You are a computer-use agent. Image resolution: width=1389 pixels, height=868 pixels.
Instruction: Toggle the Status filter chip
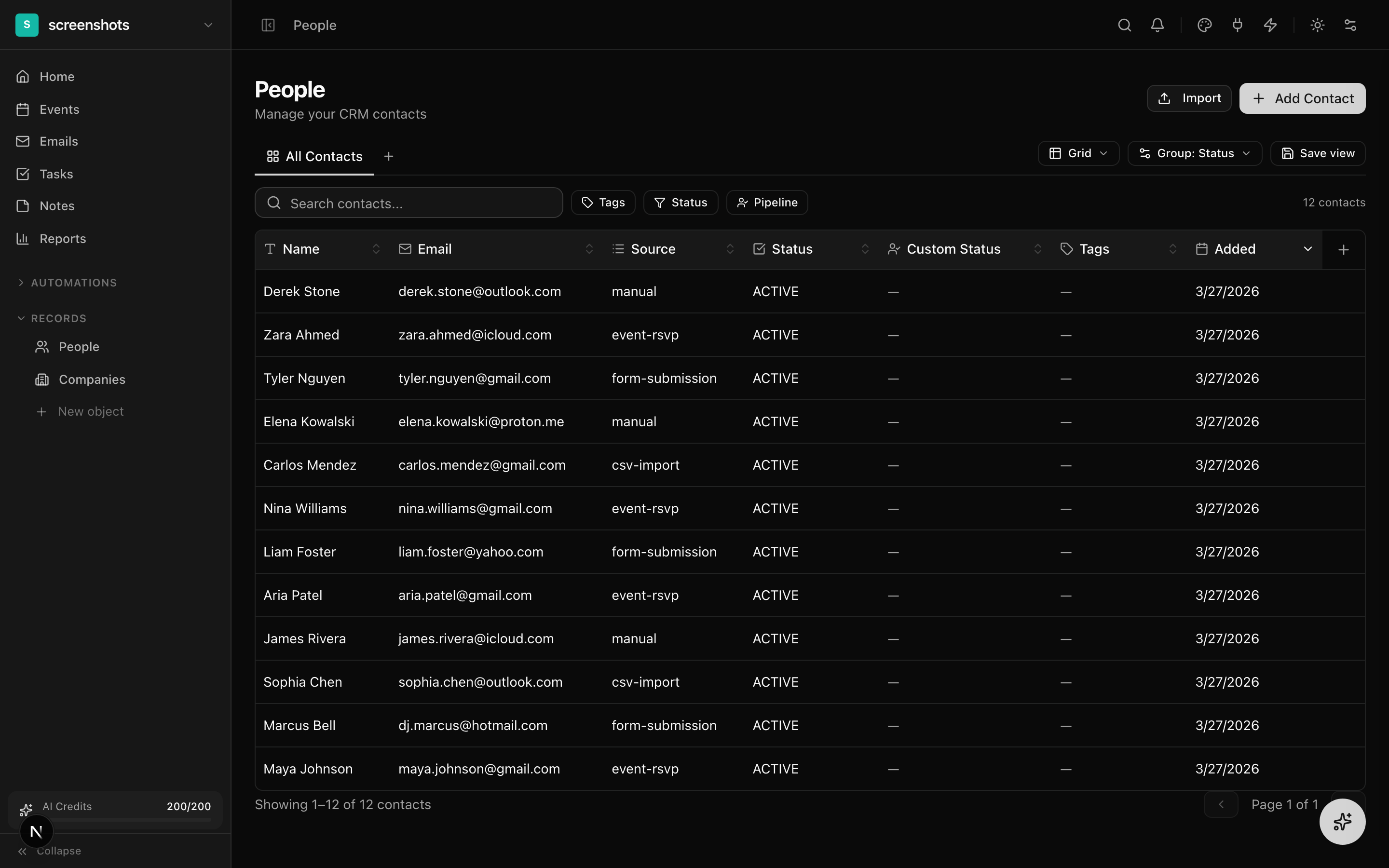click(x=680, y=203)
